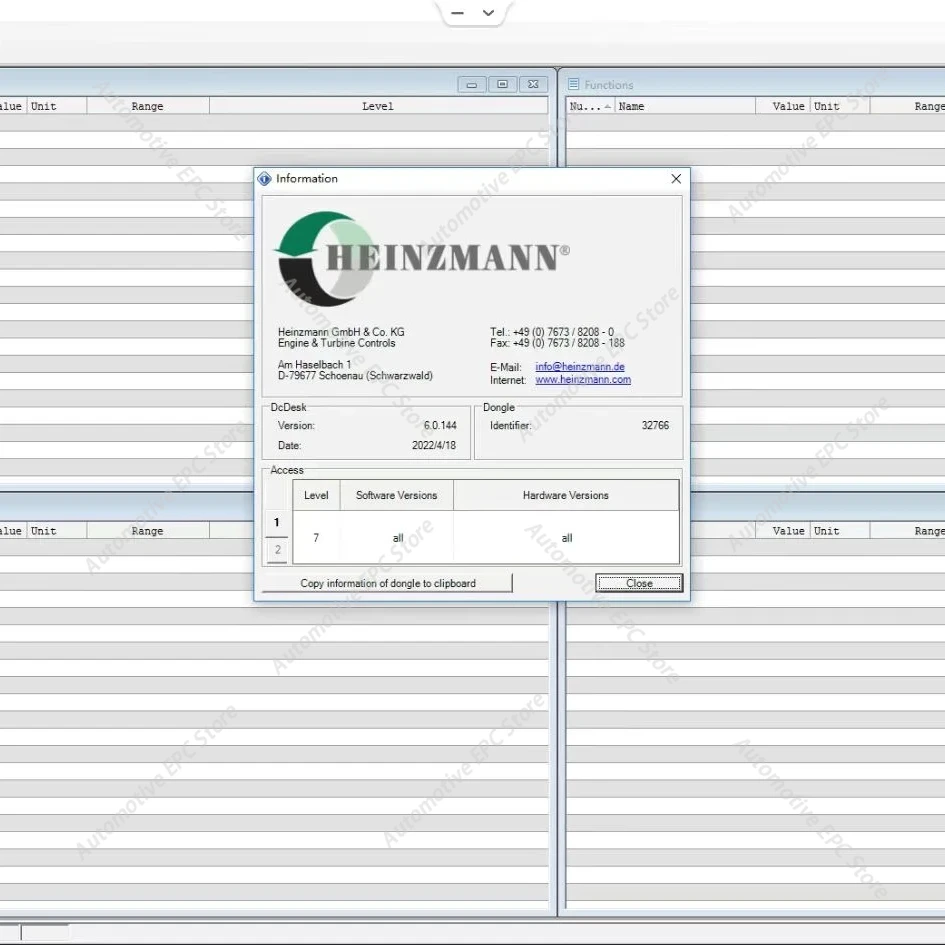Click the D-79677 Schoenau address line
Screen dimensions: 945x945
click(356, 375)
